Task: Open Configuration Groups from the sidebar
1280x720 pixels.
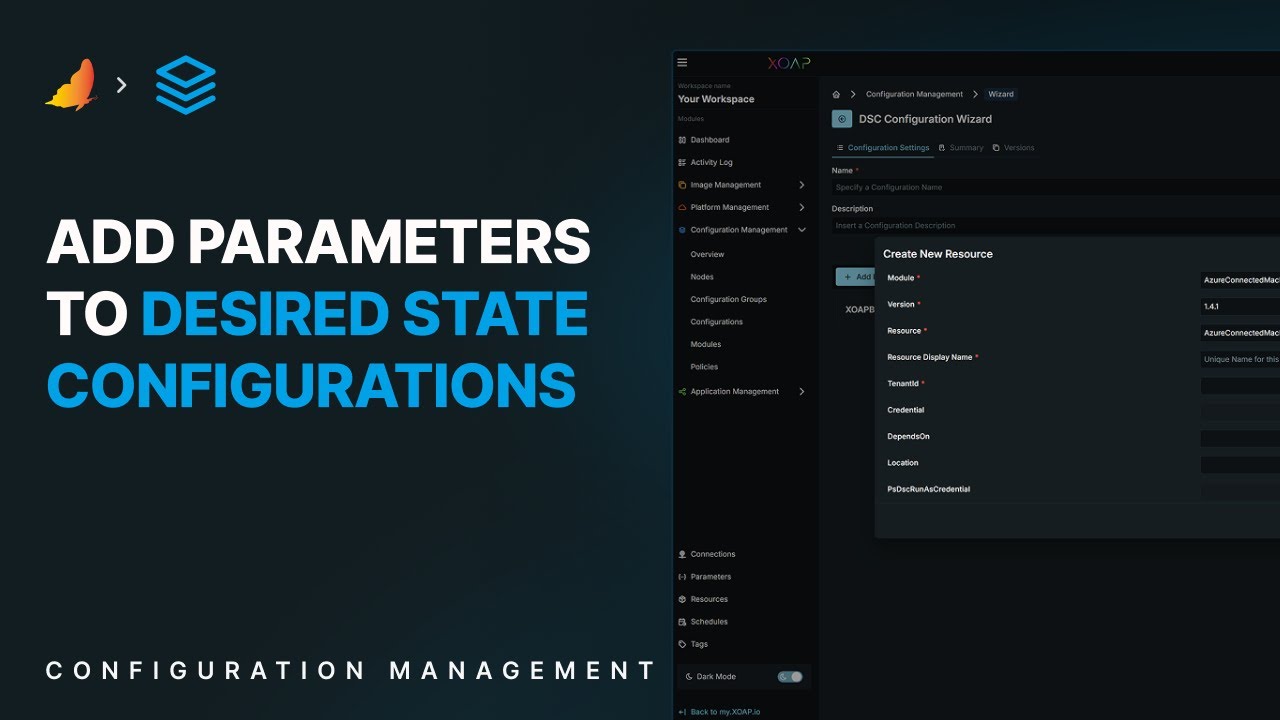Action: 727,299
